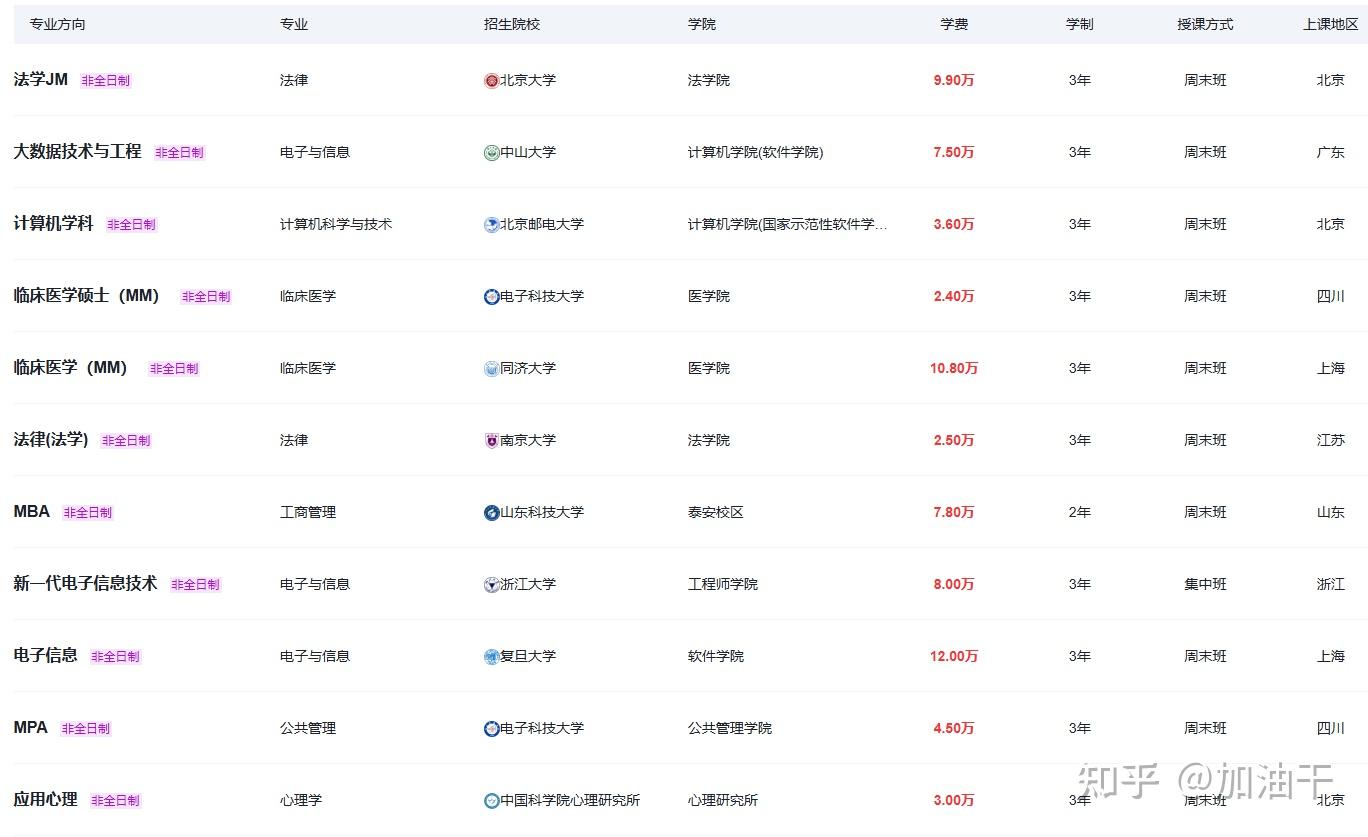Click 非全日制 tag beside 法学JM
The image size is (1368, 837).
(106, 81)
